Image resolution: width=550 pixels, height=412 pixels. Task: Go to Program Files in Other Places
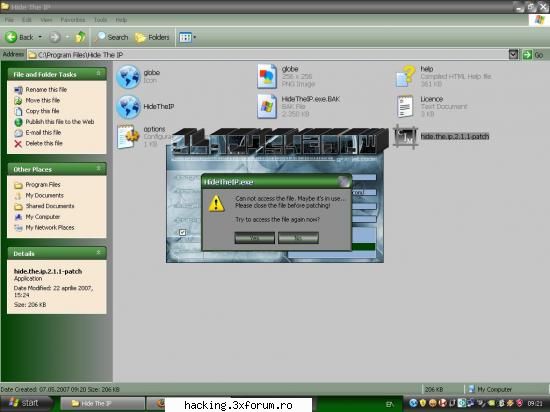[x=37, y=184]
